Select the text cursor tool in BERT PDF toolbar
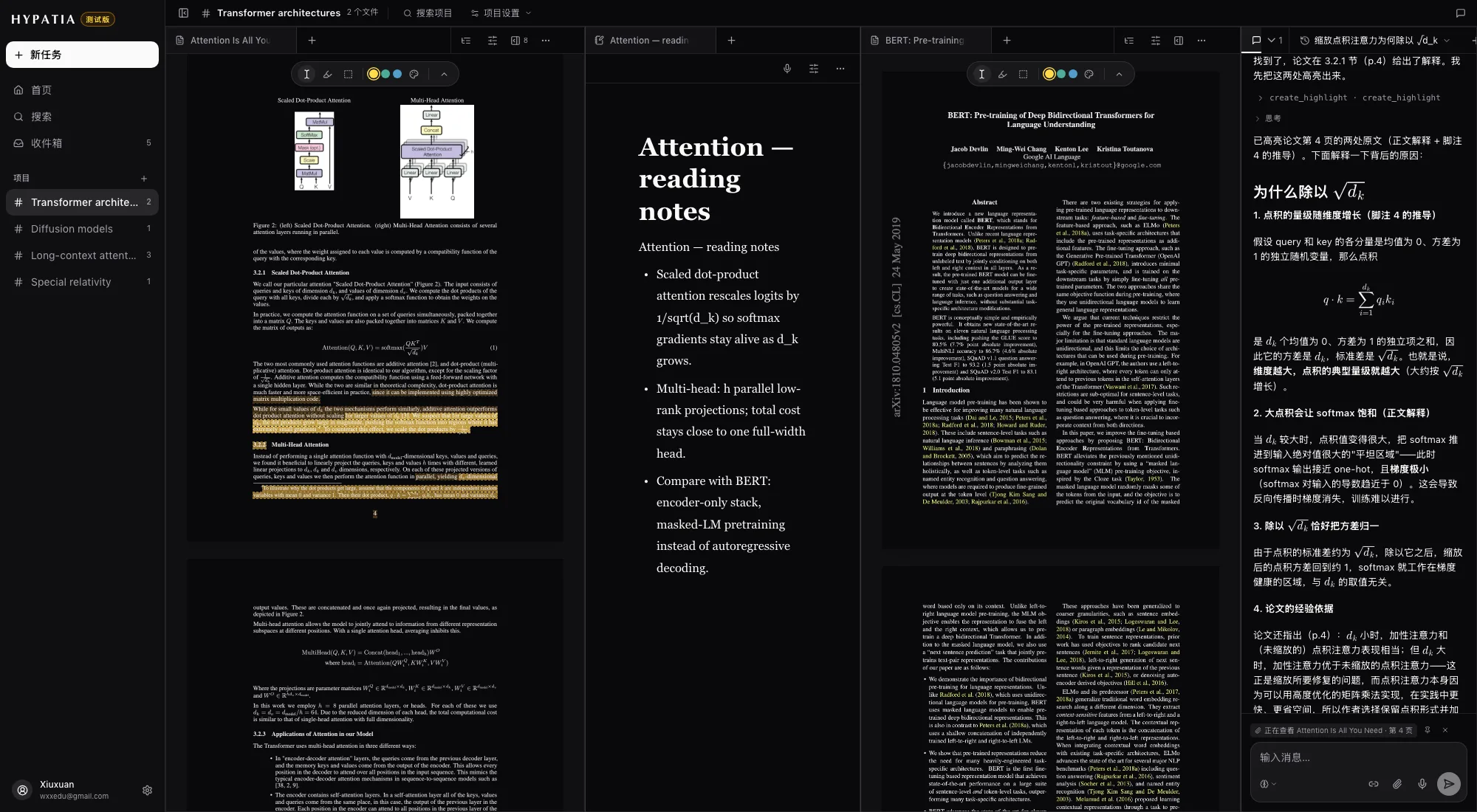The height and width of the screenshot is (812, 1477). point(981,74)
